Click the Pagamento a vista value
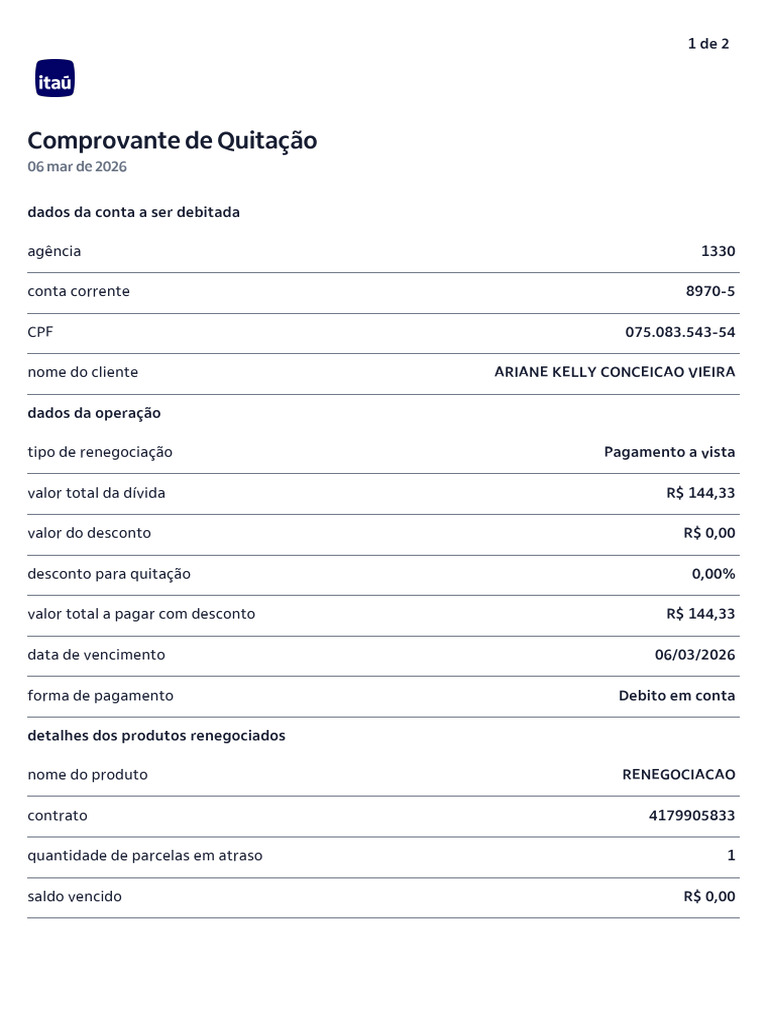Screen dimensions: 768x1024 669,452
